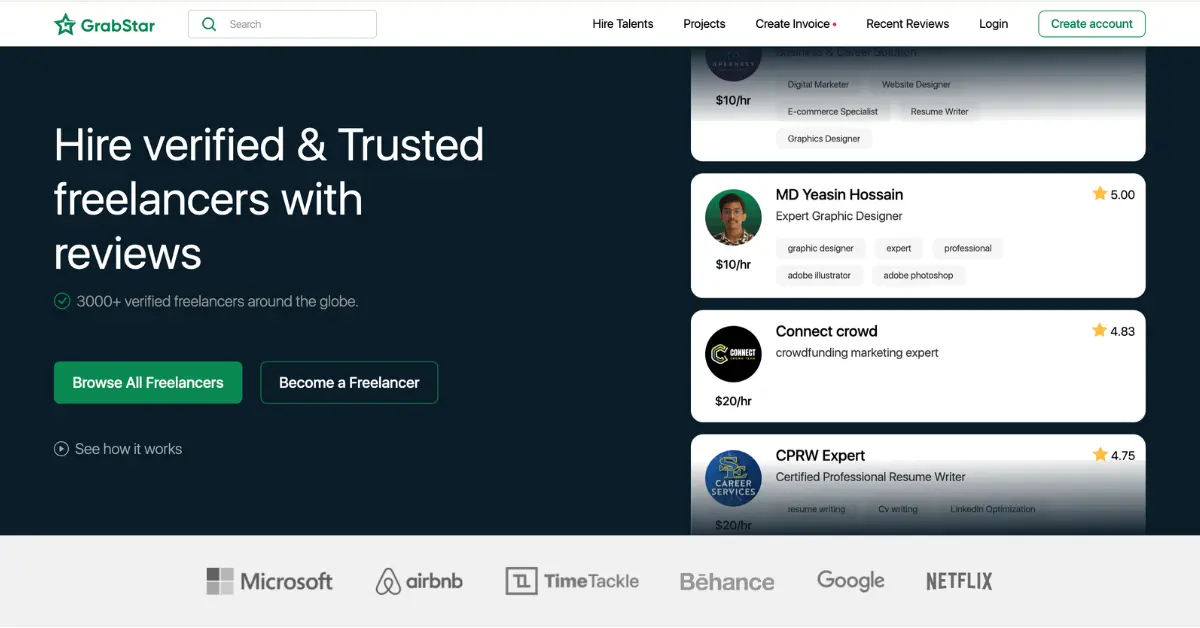Click the Behance logo
This screenshot has width=1200, height=628.
tap(726, 580)
